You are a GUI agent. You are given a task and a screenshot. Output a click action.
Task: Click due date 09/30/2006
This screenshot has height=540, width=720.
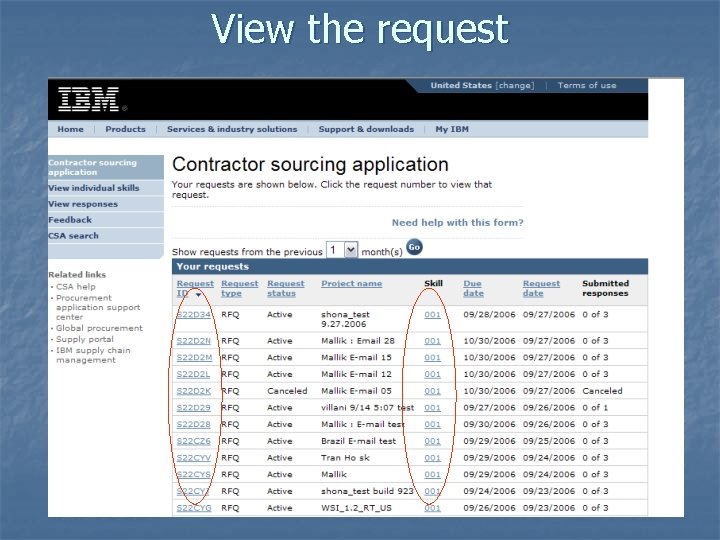click(x=489, y=424)
